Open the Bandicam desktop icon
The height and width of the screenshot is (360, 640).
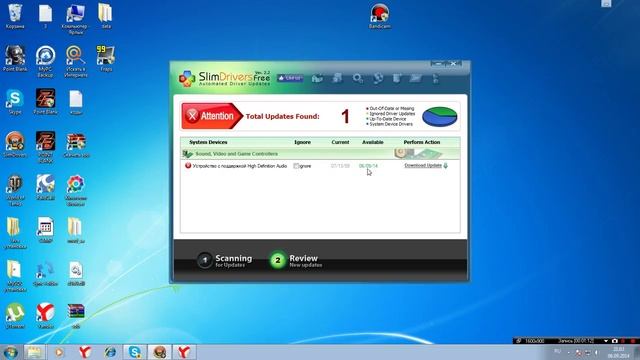point(380,16)
